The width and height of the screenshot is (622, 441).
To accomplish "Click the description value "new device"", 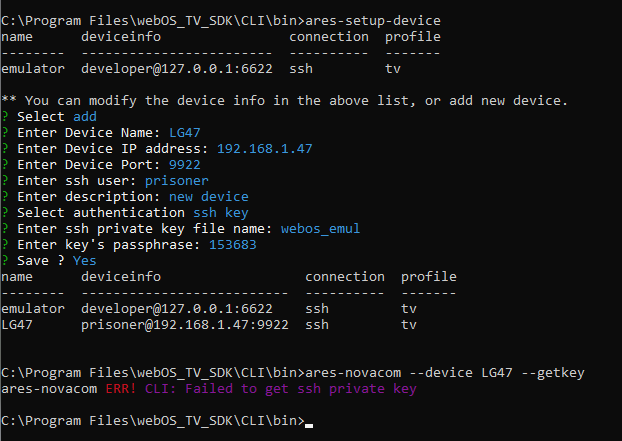I will [x=208, y=197].
